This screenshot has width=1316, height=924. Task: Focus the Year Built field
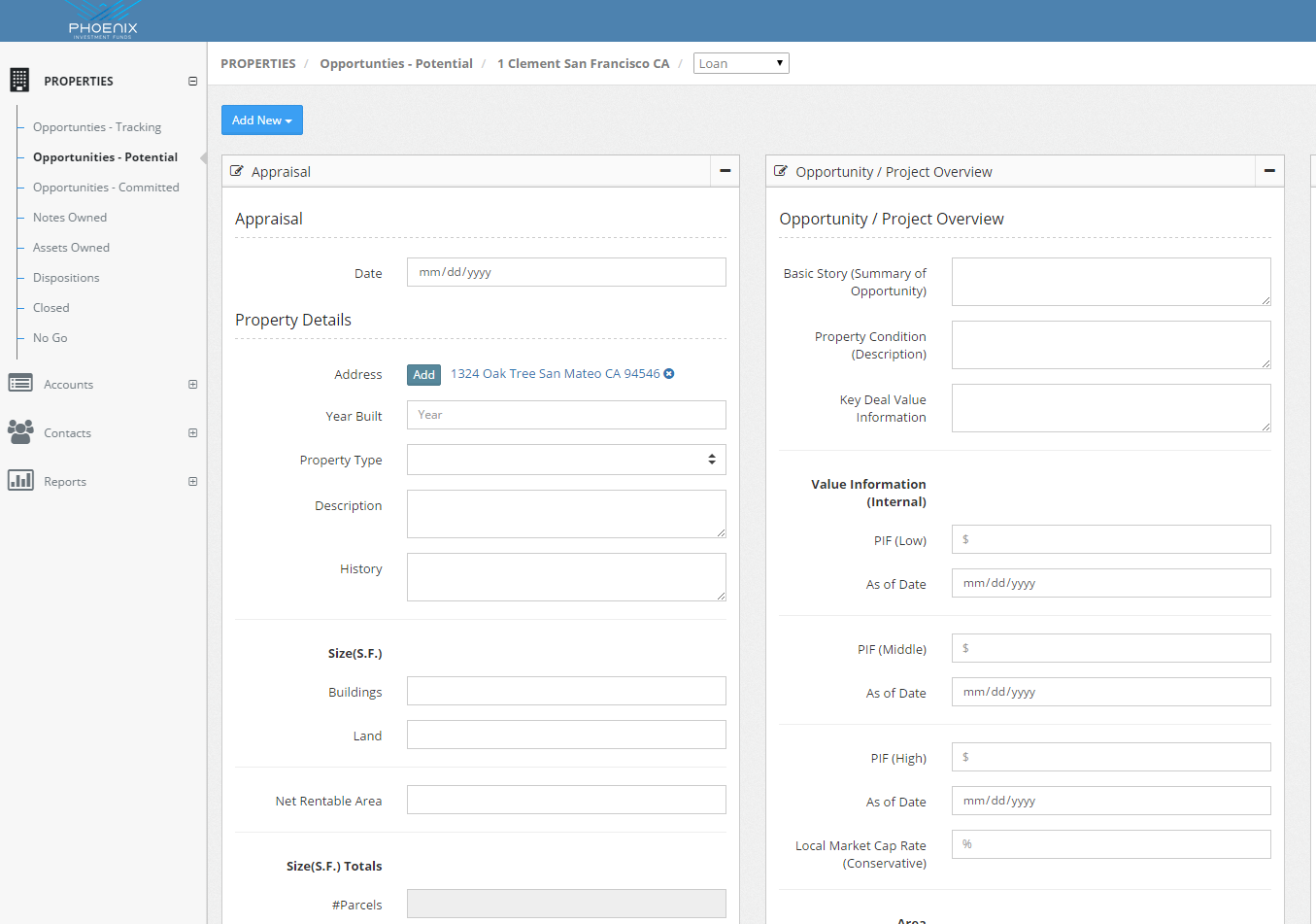(566, 415)
